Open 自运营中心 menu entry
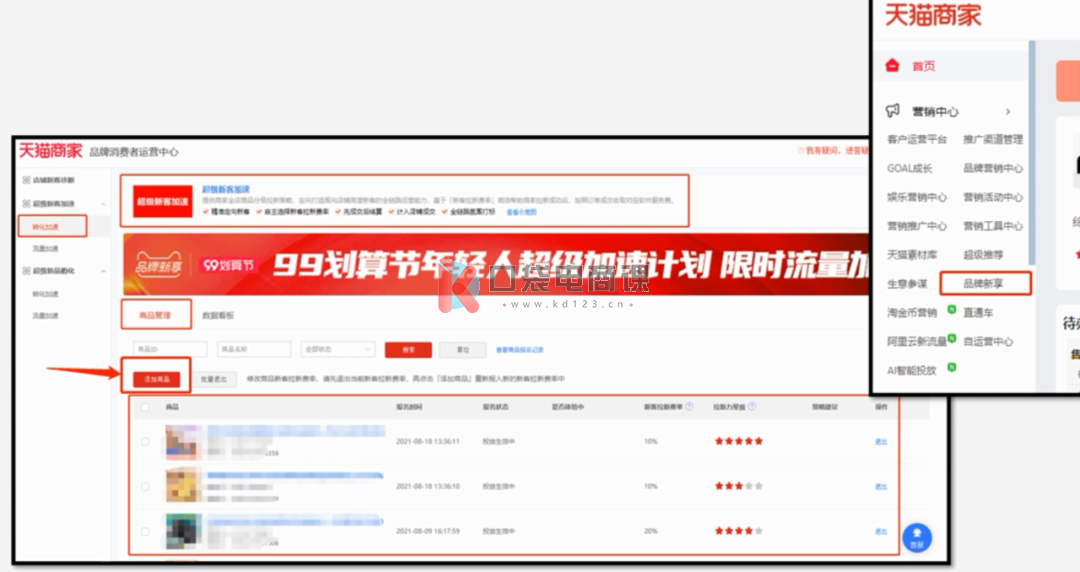The width and height of the screenshot is (1080, 572). coord(988,342)
